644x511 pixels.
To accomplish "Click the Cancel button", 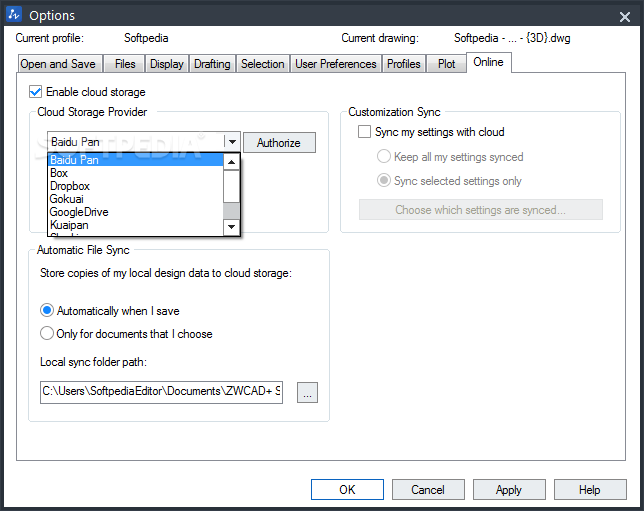I will coord(428,490).
